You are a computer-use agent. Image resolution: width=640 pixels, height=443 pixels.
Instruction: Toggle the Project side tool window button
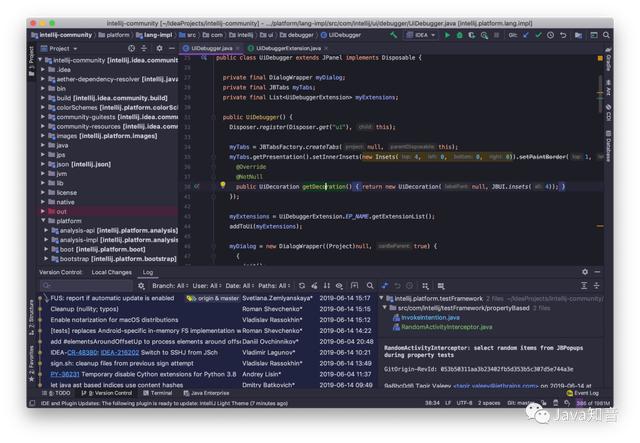point(31,61)
